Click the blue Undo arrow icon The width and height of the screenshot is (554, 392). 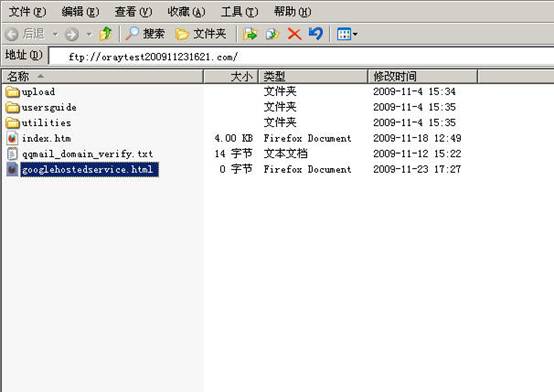coord(316,34)
